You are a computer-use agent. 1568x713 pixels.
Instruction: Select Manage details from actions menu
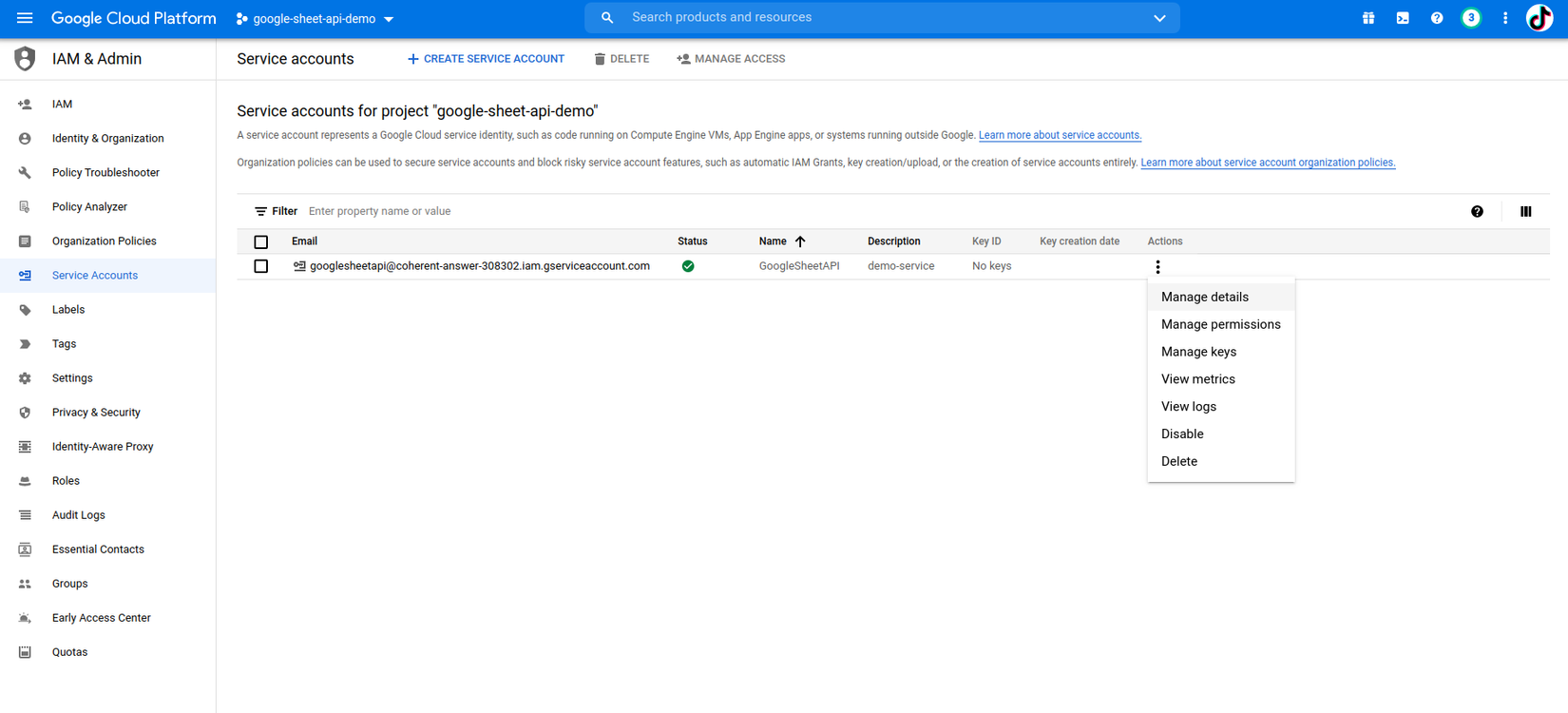coord(1221,297)
